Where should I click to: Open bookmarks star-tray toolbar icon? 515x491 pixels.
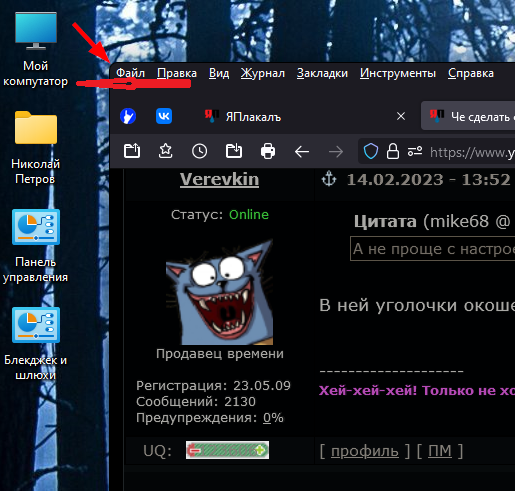166,151
